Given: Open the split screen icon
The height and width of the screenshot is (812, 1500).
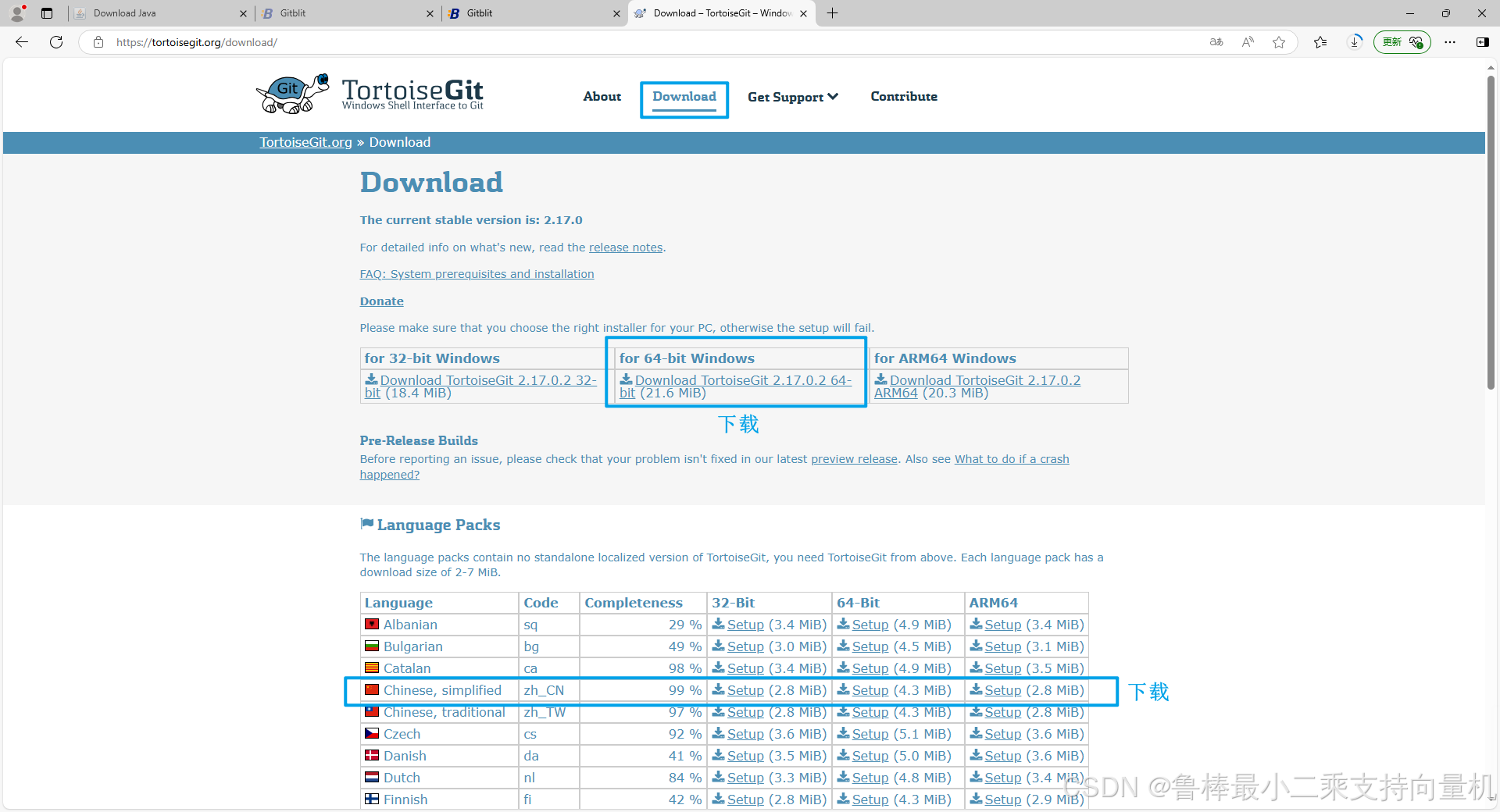Looking at the screenshot, I should (1483, 42).
